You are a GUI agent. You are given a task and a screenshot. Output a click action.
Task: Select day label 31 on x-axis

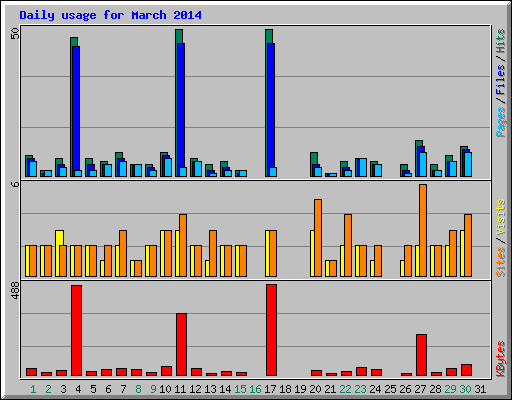[x=480, y=389]
